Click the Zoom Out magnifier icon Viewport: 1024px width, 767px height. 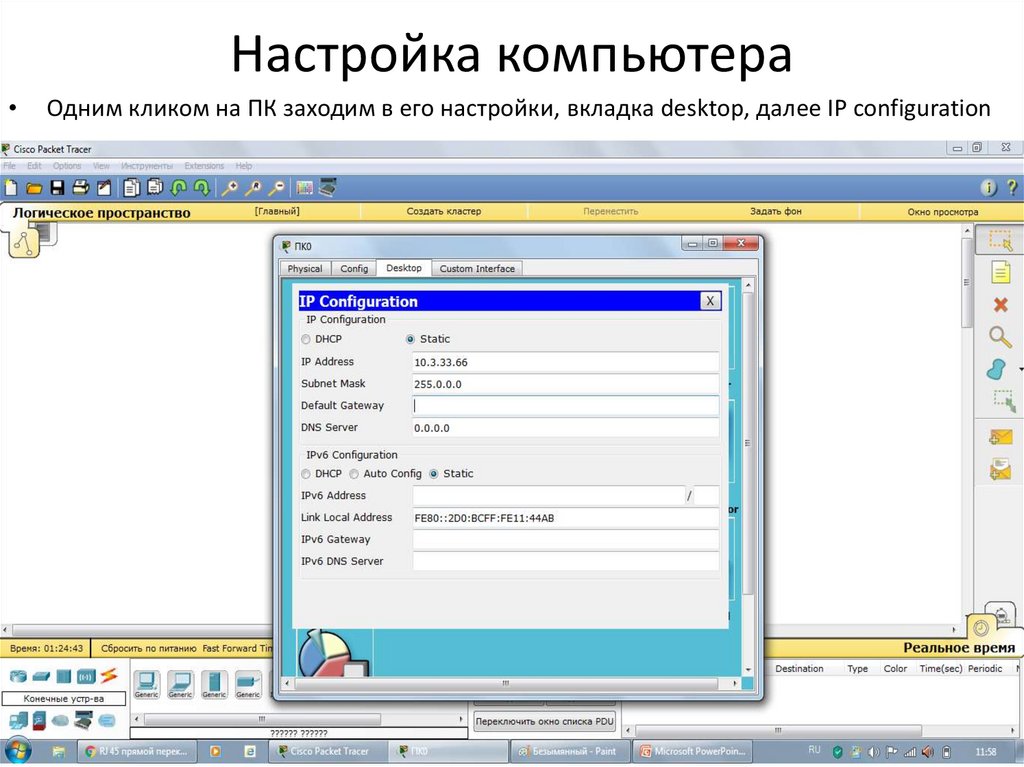click(276, 188)
